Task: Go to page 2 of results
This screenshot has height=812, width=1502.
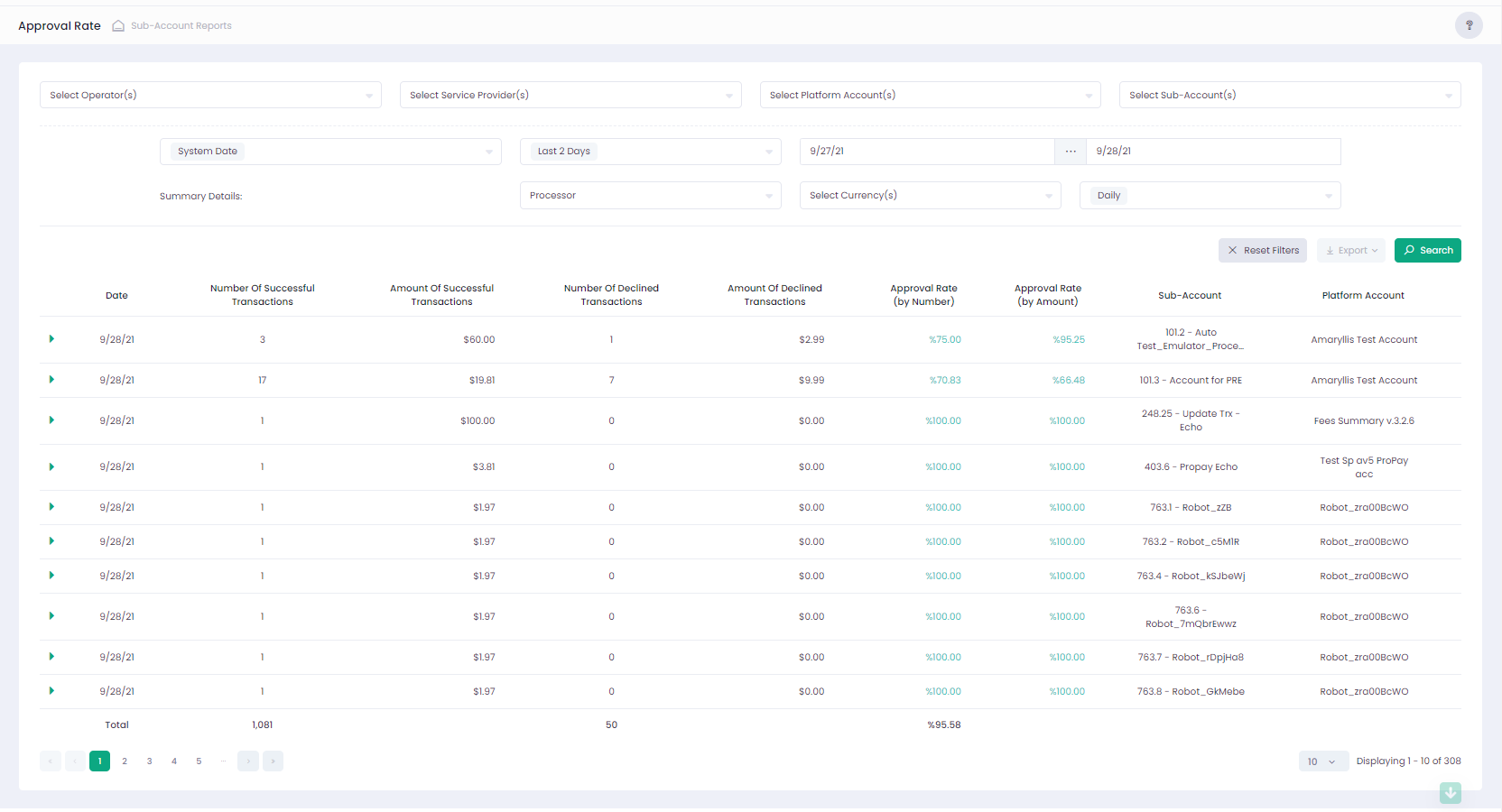Action: click(x=125, y=761)
